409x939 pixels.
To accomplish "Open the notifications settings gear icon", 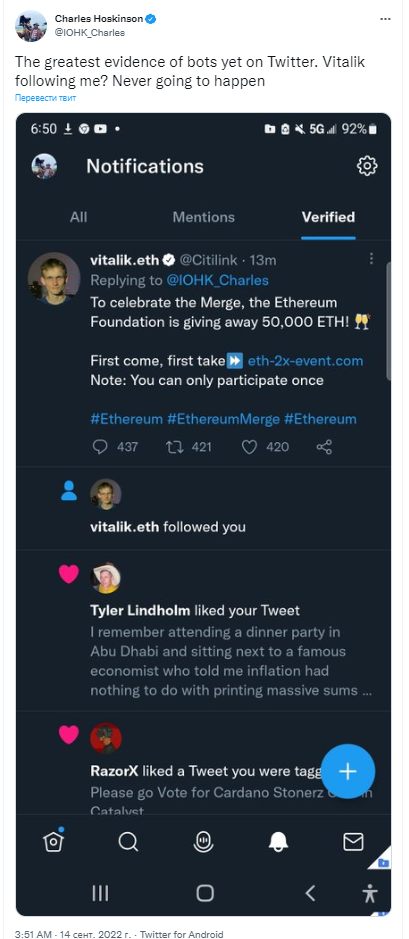I will click(x=367, y=166).
